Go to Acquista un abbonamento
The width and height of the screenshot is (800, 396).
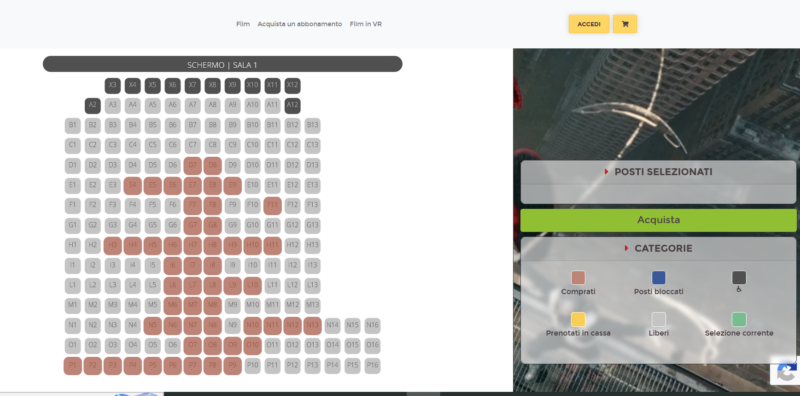coord(299,24)
